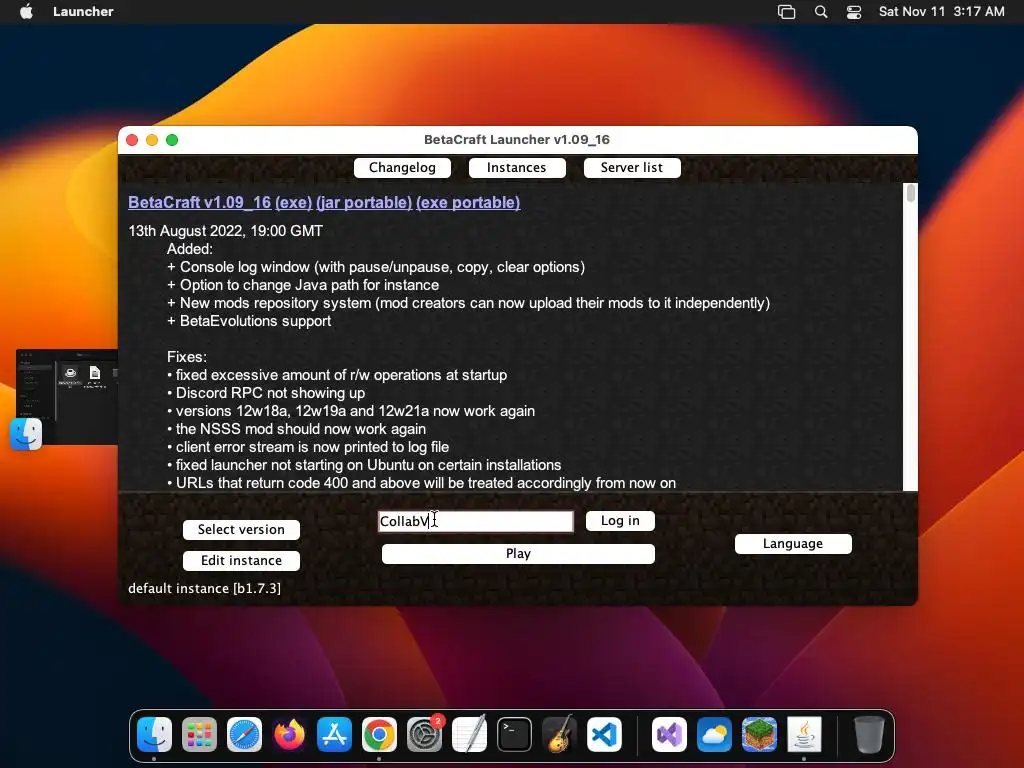Open the Launcher menu in menu bar

(x=83, y=12)
